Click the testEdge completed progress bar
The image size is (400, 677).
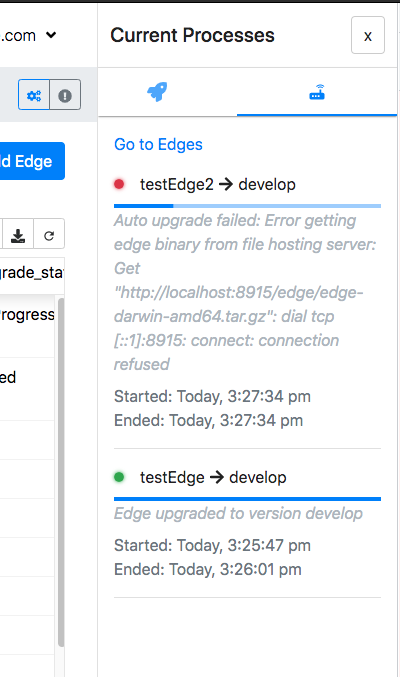(247, 499)
